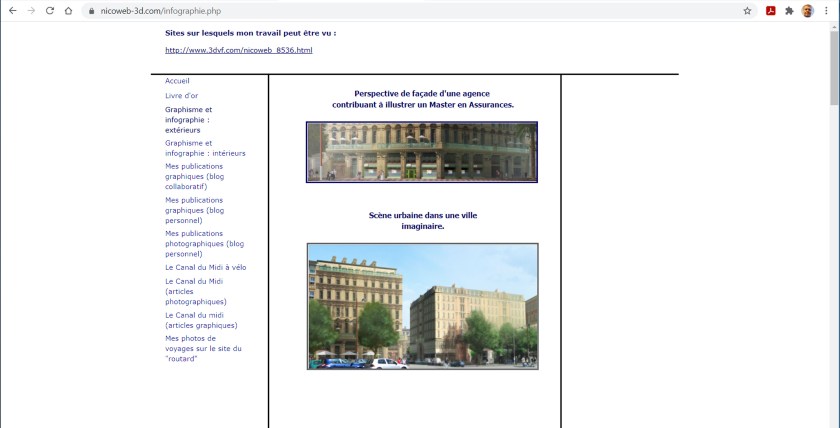Image resolution: width=840 pixels, height=428 pixels.
Task: Open the Chrome three-dot menu
Action: click(x=826, y=11)
